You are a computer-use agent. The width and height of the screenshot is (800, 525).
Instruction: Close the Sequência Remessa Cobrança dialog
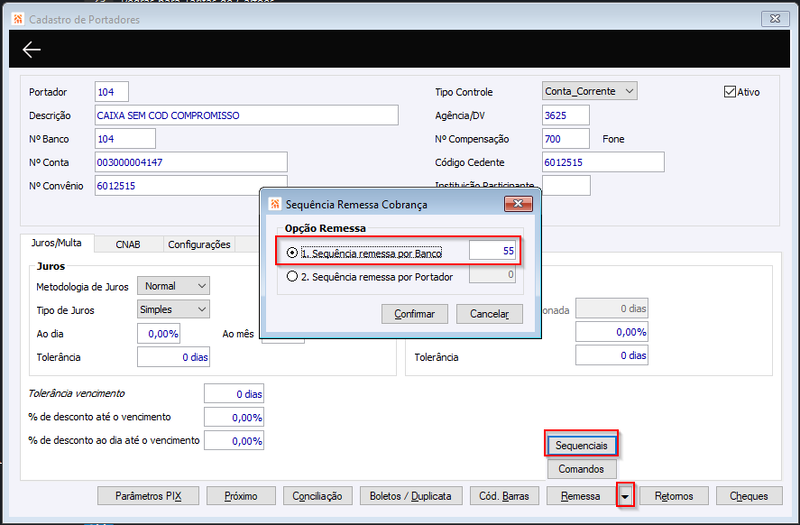coord(518,204)
